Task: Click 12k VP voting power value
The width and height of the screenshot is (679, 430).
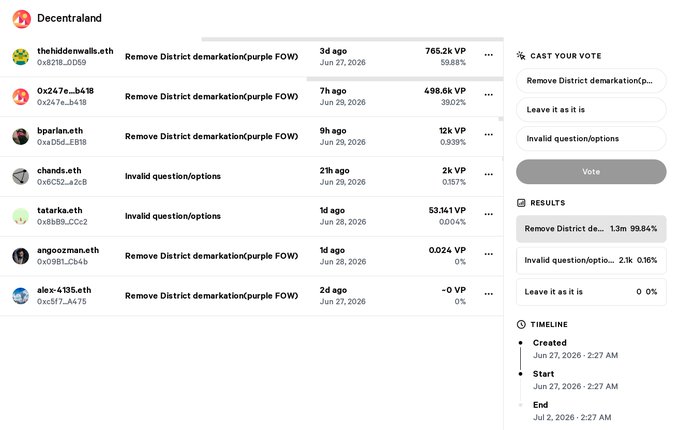Action: coord(452,130)
